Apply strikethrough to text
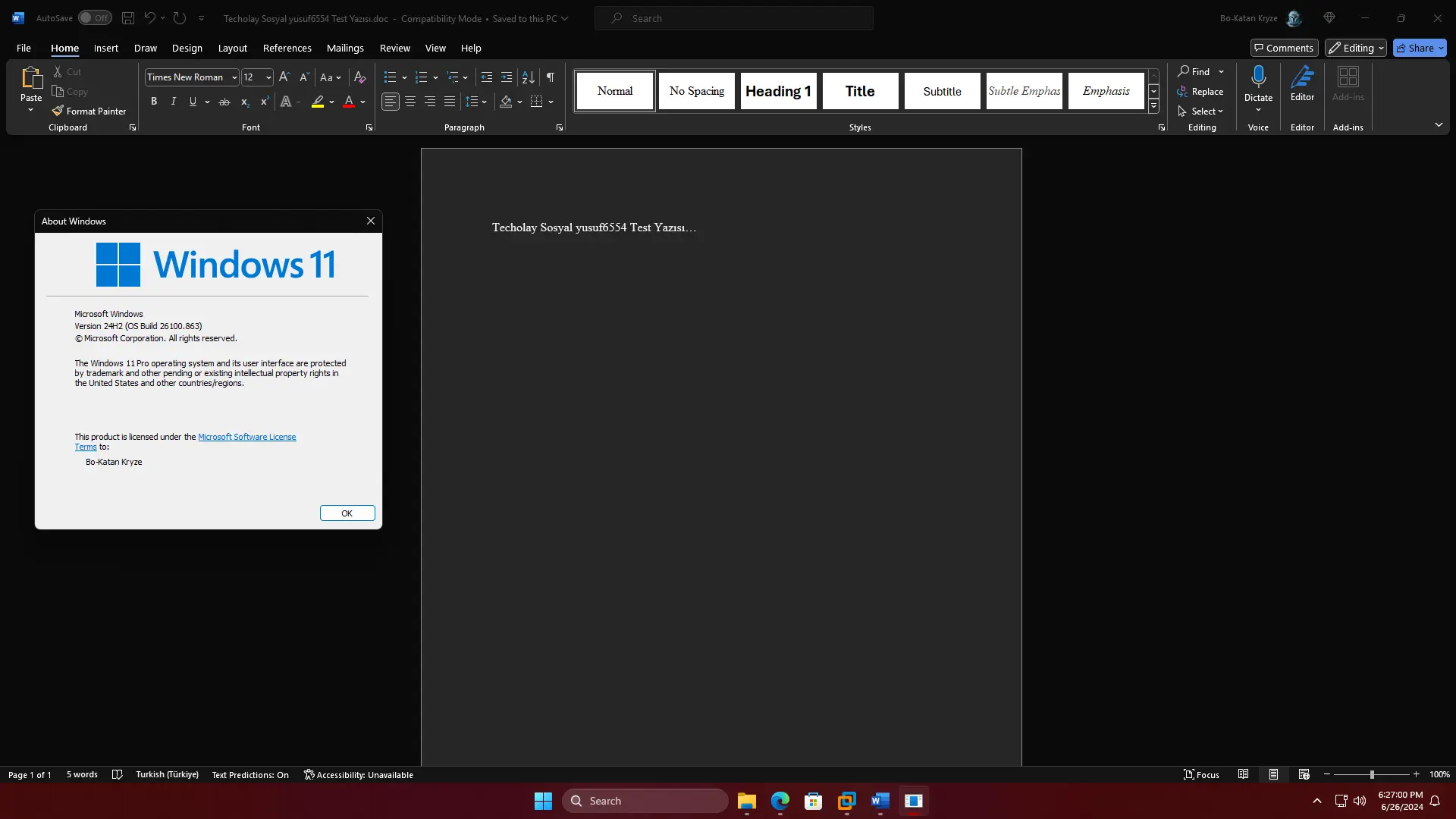This screenshot has height=819, width=1456. (224, 102)
